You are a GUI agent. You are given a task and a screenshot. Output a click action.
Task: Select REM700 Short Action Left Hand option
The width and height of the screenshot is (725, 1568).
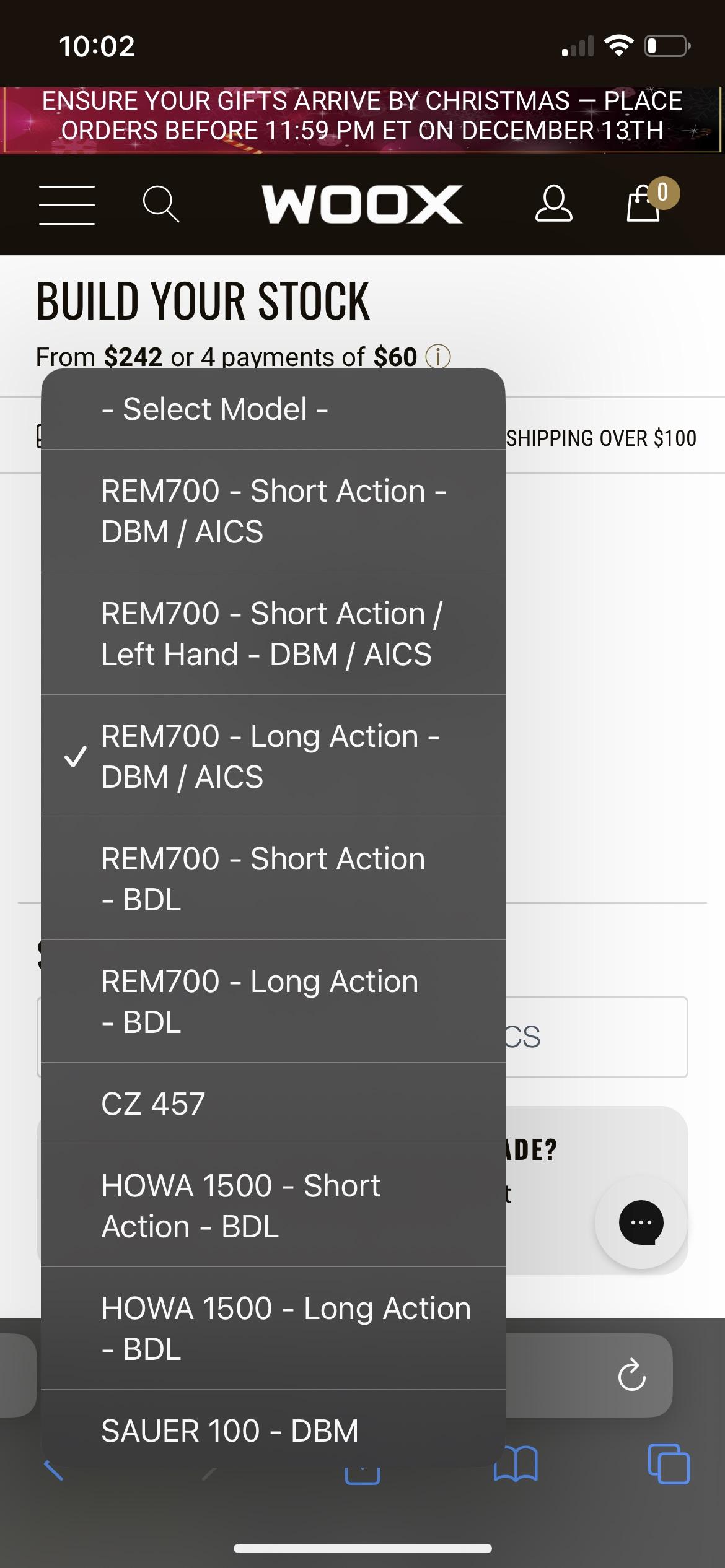pyautogui.click(x=273, y=634)
